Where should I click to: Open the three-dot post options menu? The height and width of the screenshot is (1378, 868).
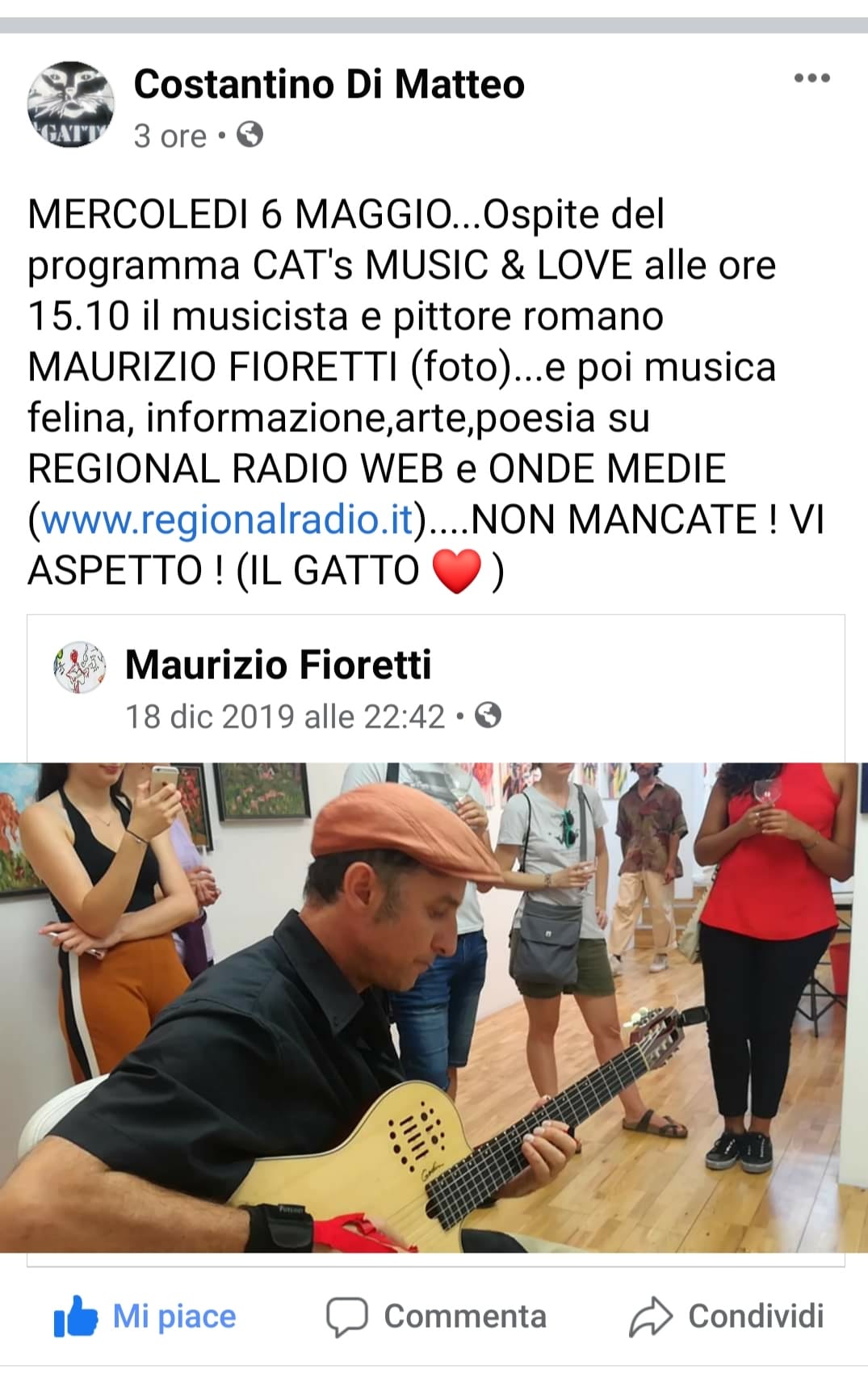pos(811,78)
